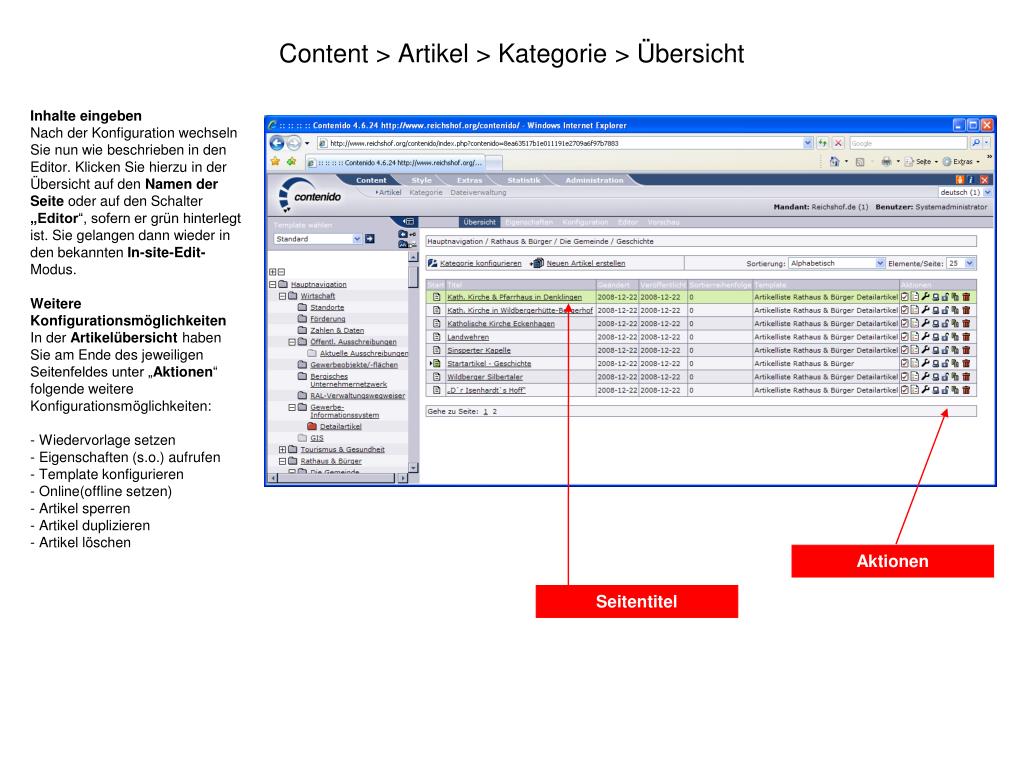Configure template of Kath. Kirche in Wildbergerhütte-Bergerhof

click(925, 310)
